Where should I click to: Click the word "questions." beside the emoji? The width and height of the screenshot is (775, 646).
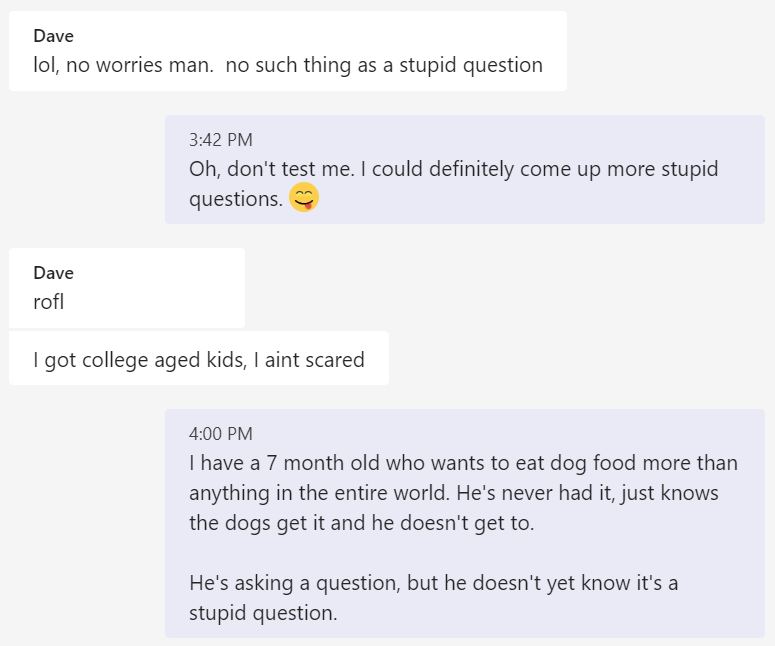point(236,199)
